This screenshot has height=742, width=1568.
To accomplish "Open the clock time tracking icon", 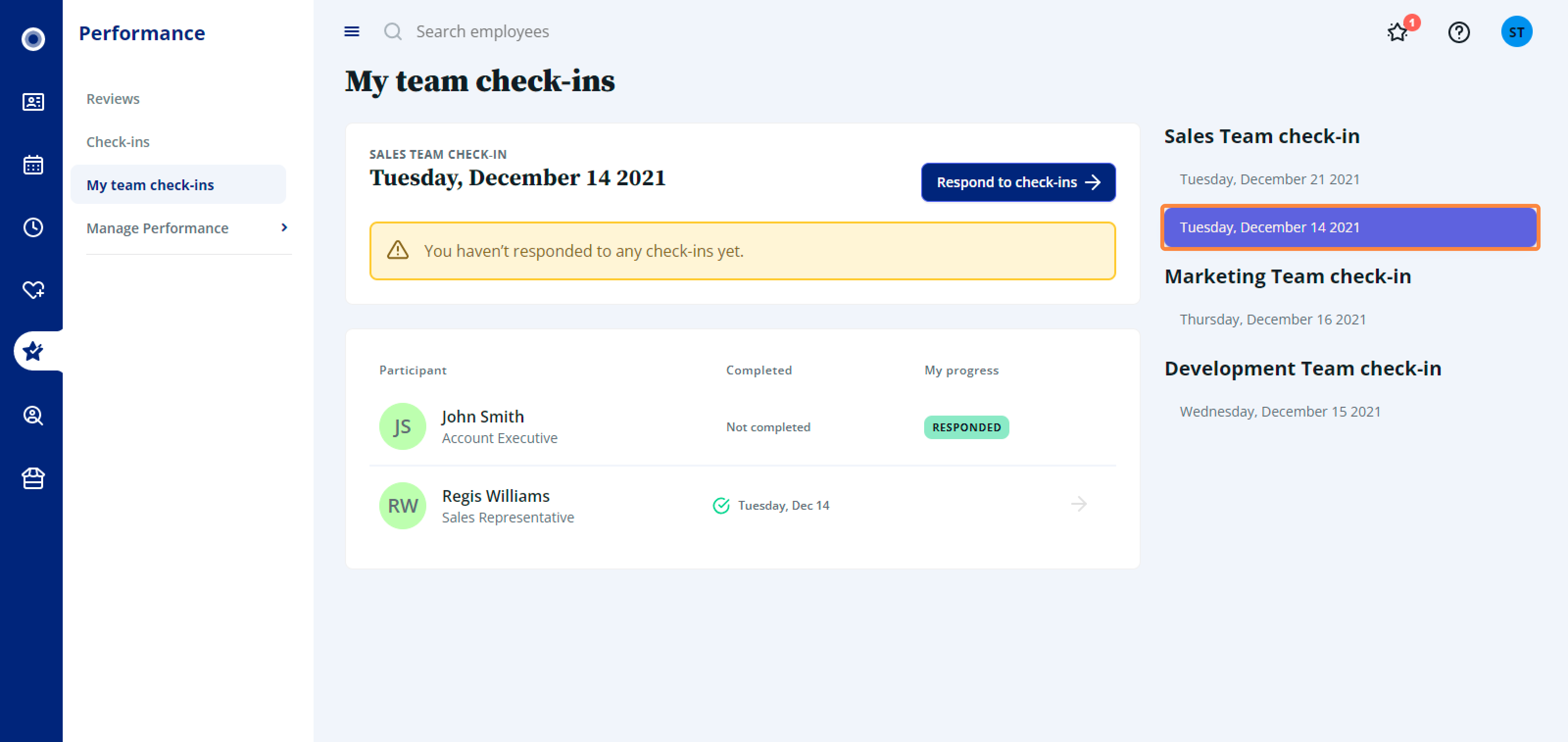I will [33, 227].
